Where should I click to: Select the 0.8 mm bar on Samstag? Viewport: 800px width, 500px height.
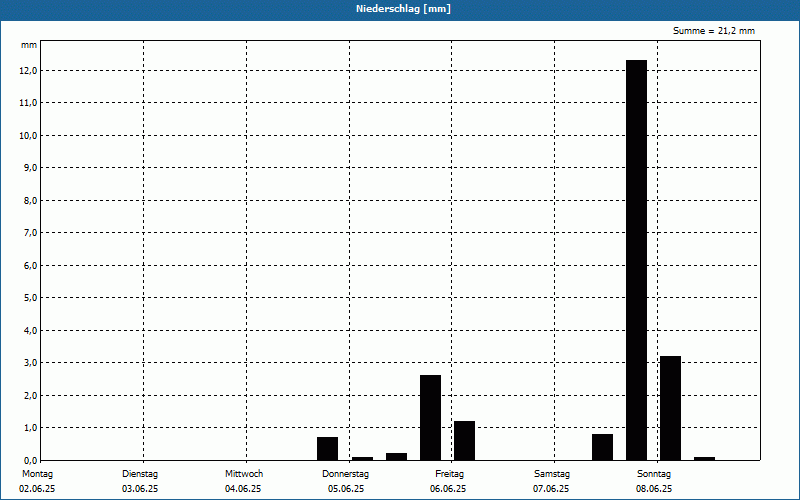click(x=603, y=447)
